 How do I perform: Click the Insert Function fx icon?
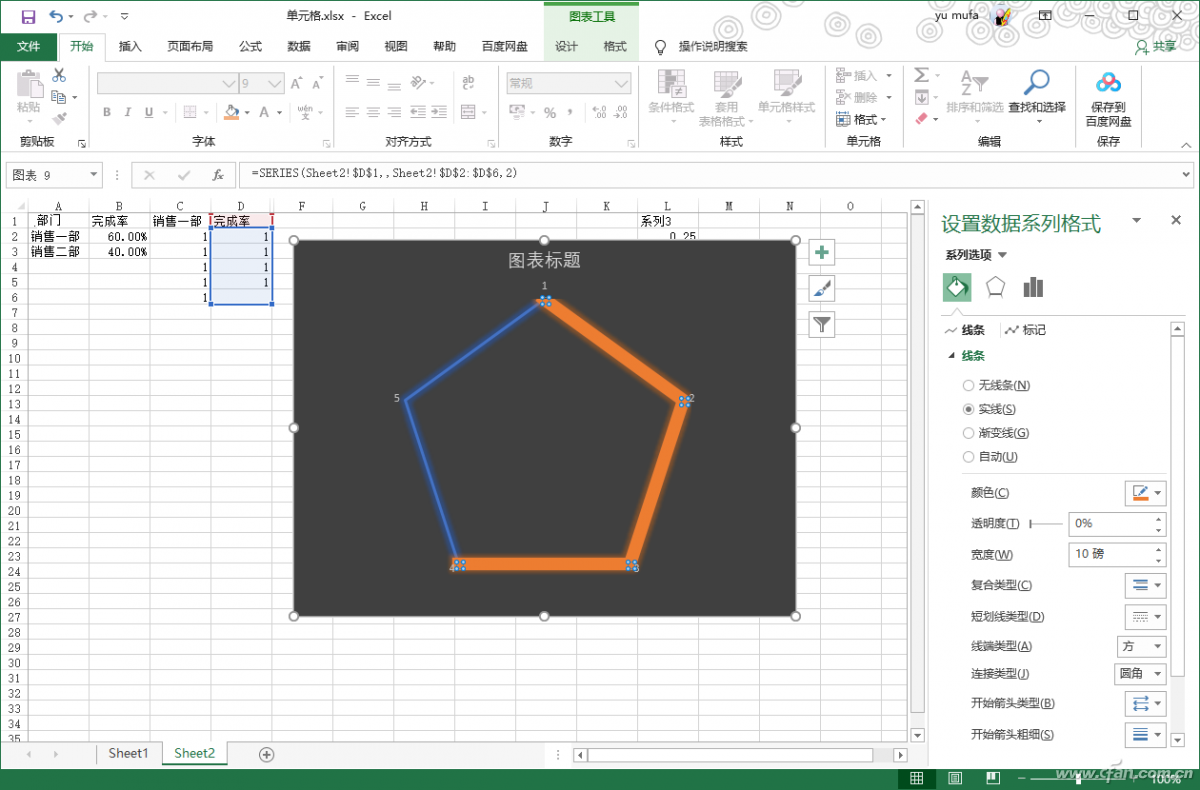(x=218, y=175)
